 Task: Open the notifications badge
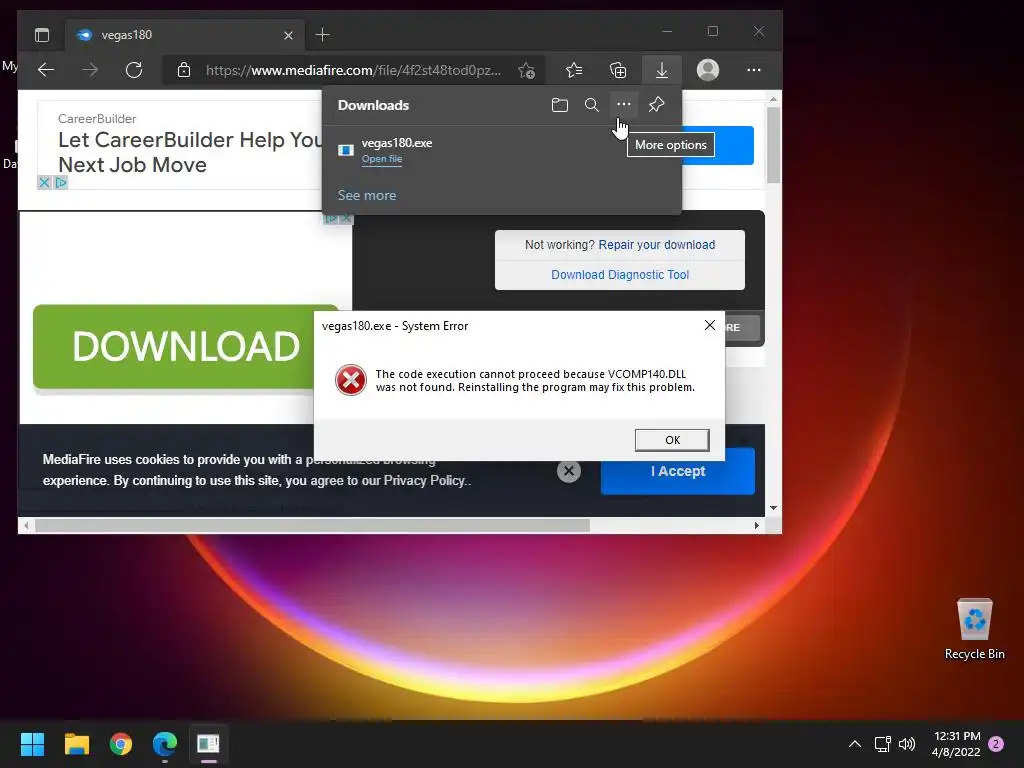pos(996,744)
